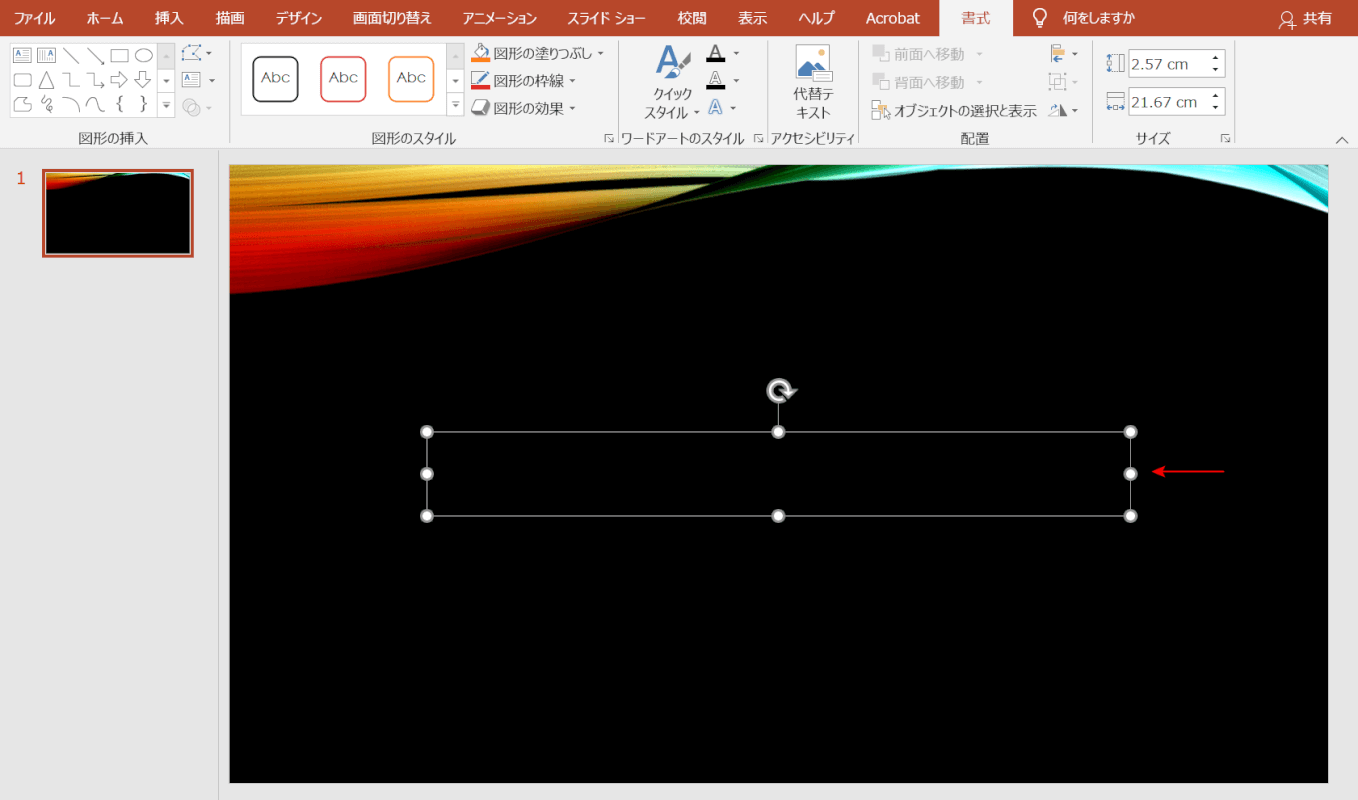
Task: Insert the down block arrow shape
Action: click(x=143, y=80)
